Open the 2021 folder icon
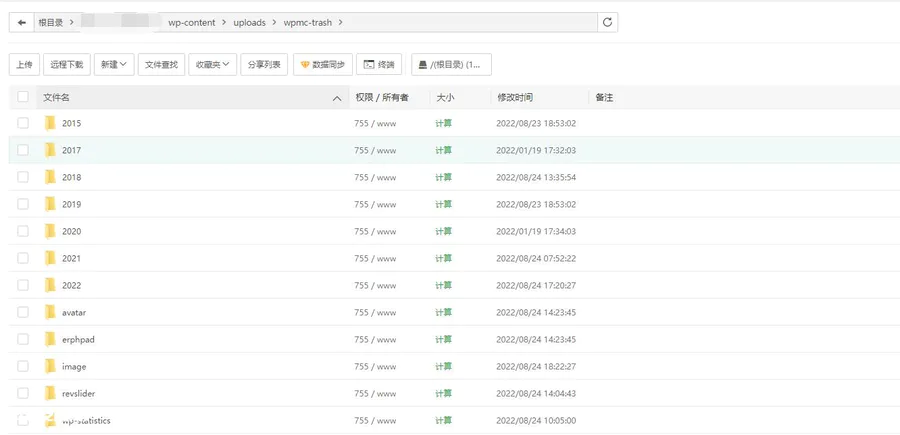This screenshot has height=435, width=900. pos(50,258)
